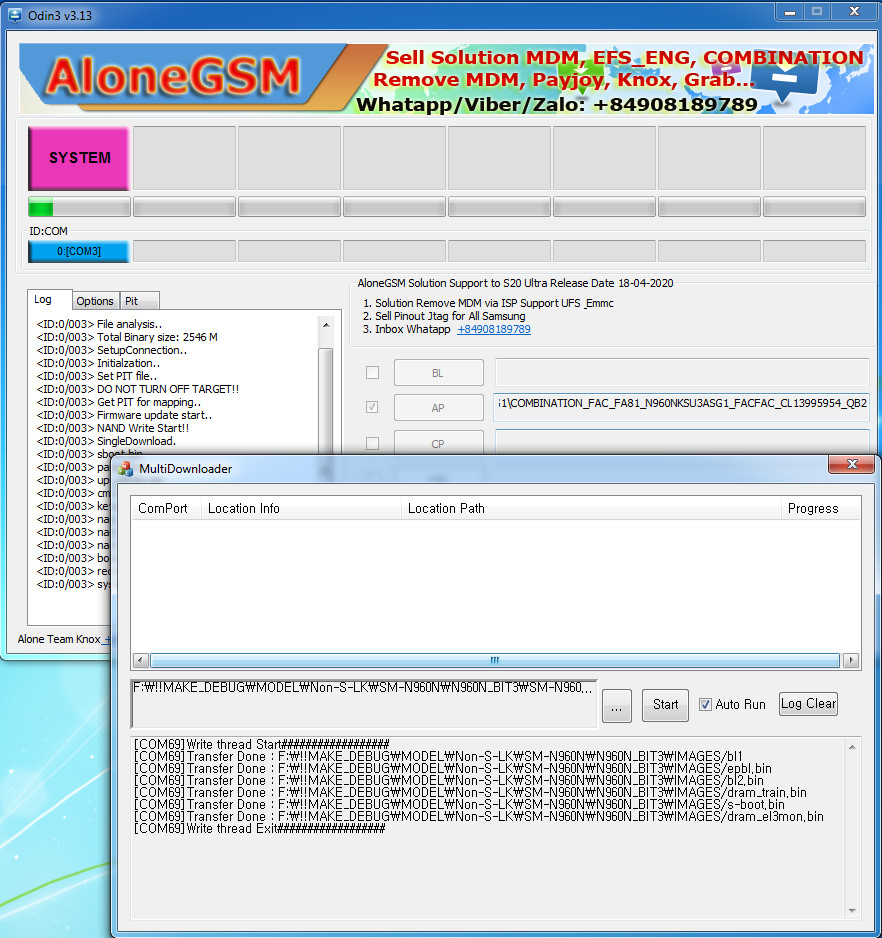Toggle the Auto Run checkbox
This screenshot has width=882, height=938.
(705, 705)
